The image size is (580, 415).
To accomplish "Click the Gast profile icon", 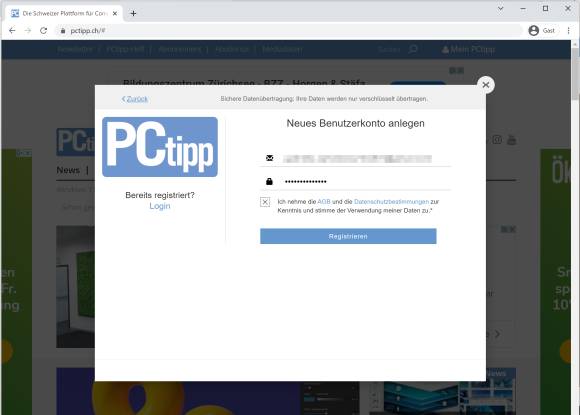I will [x=534, y=31].
